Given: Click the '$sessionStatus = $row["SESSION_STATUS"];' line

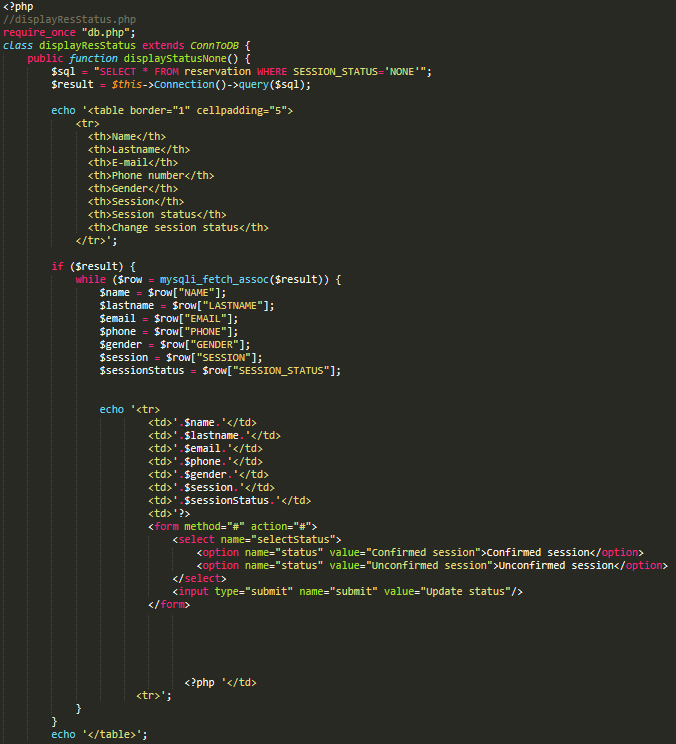Looking at the screenshot, I should tap(220, 371).
